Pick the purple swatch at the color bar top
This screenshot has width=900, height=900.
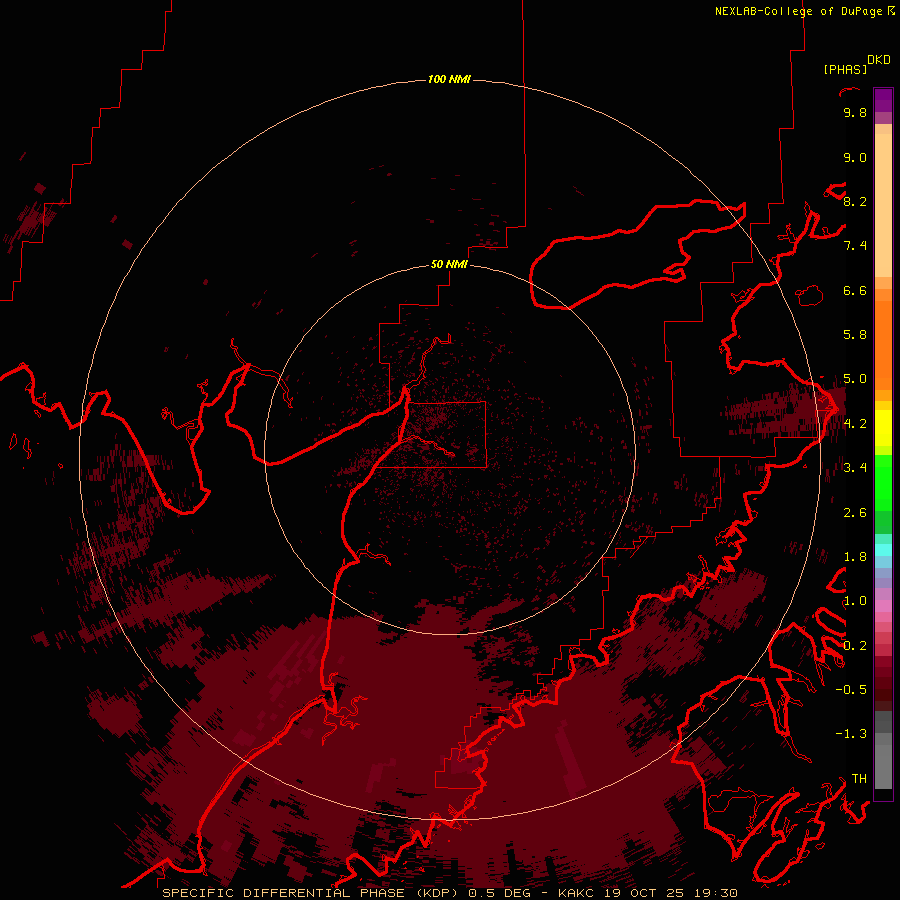click(x=883, y=100)
